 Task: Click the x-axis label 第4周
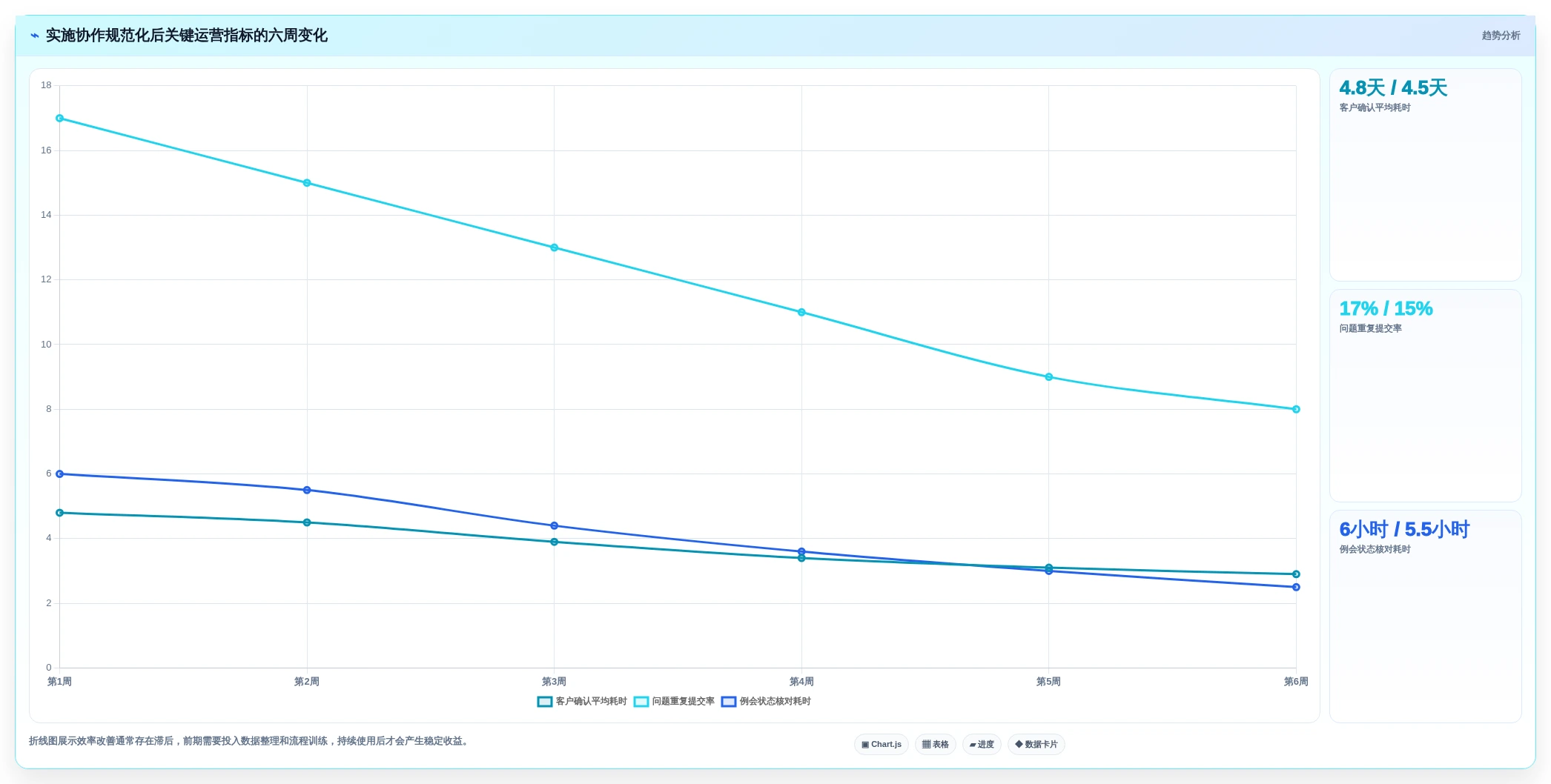pyautogui.click(x=801, y=682)
